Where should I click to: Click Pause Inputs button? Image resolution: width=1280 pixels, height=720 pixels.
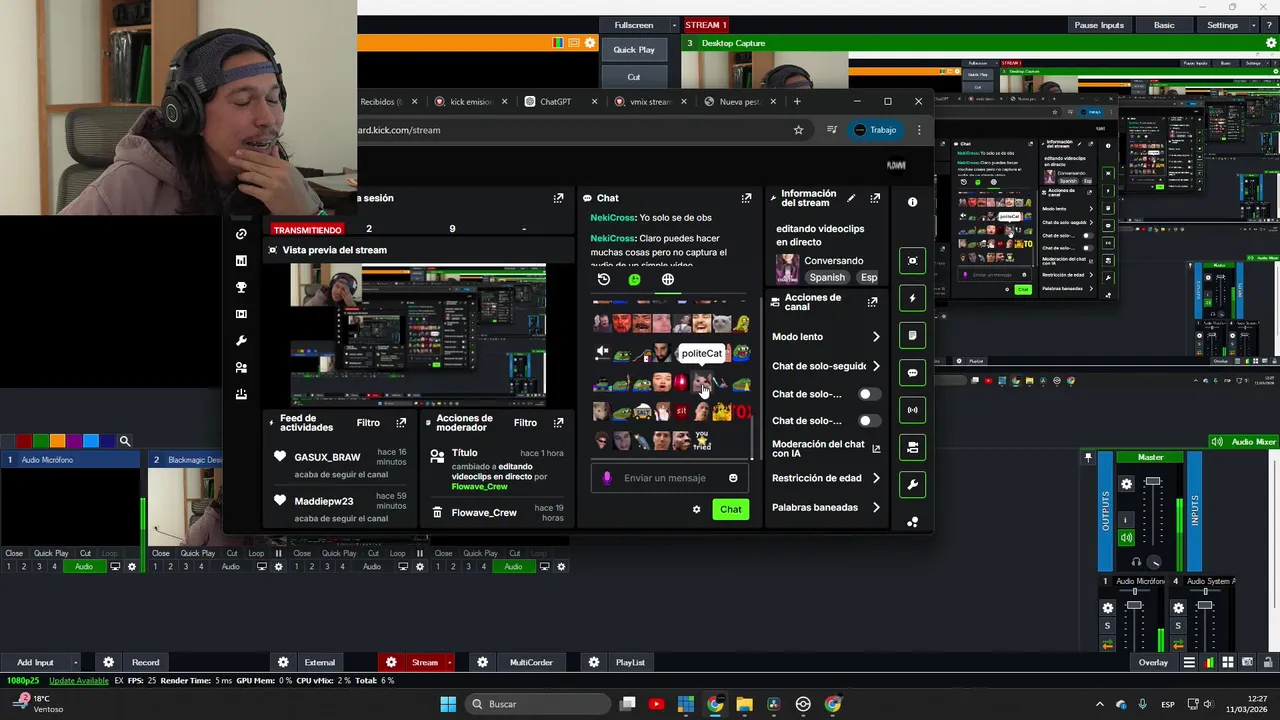pos(1099,25)
